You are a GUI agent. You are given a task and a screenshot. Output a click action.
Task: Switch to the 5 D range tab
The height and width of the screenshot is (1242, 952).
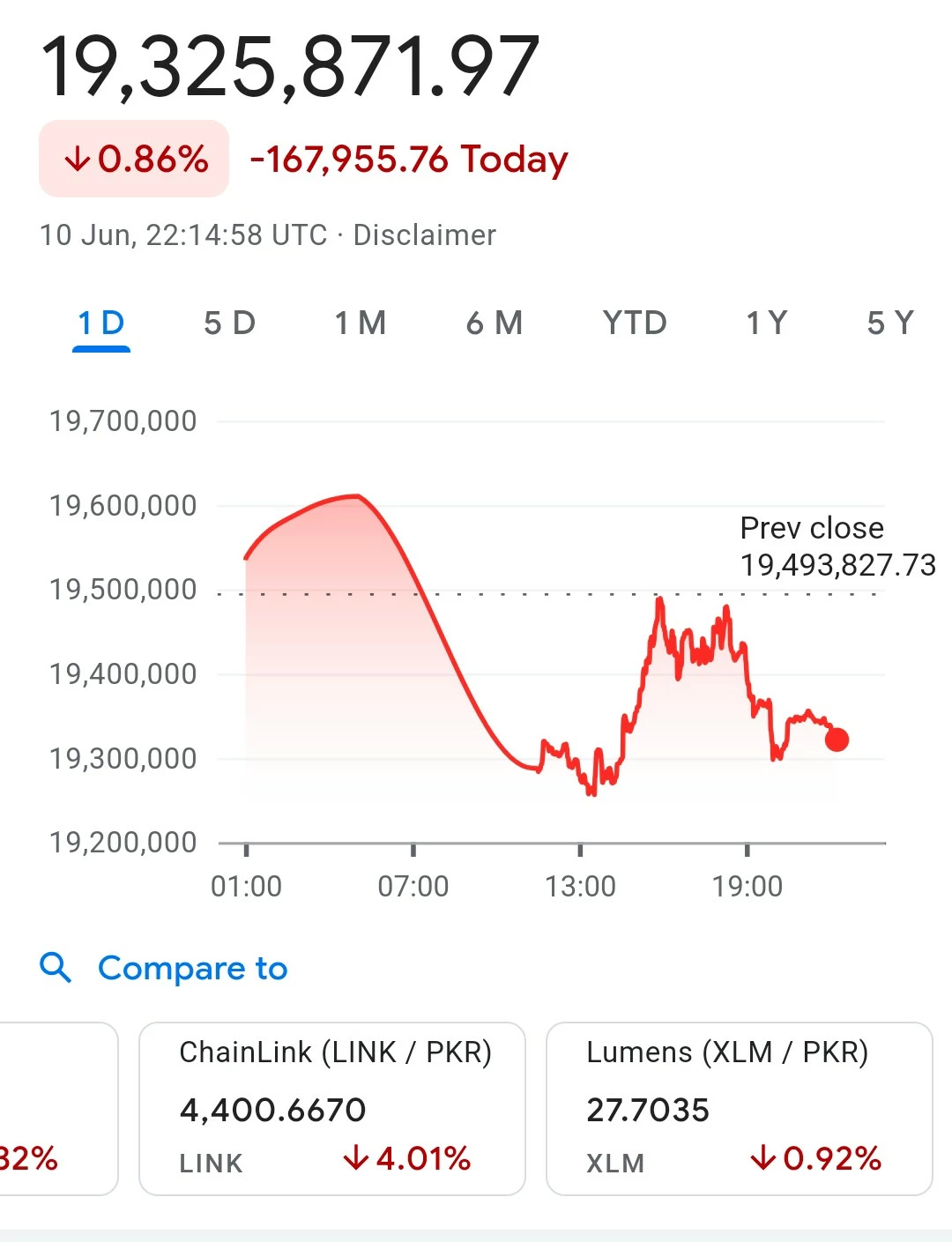pyautogui.click(x=229, y=324)
